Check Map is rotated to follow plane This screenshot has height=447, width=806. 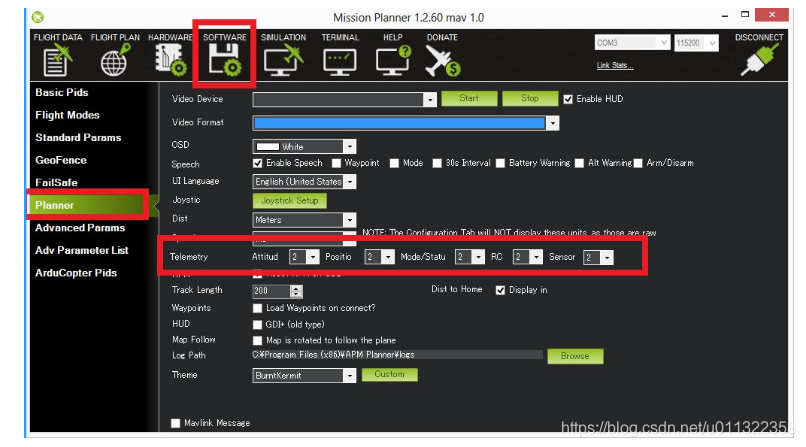click(258, 341)
